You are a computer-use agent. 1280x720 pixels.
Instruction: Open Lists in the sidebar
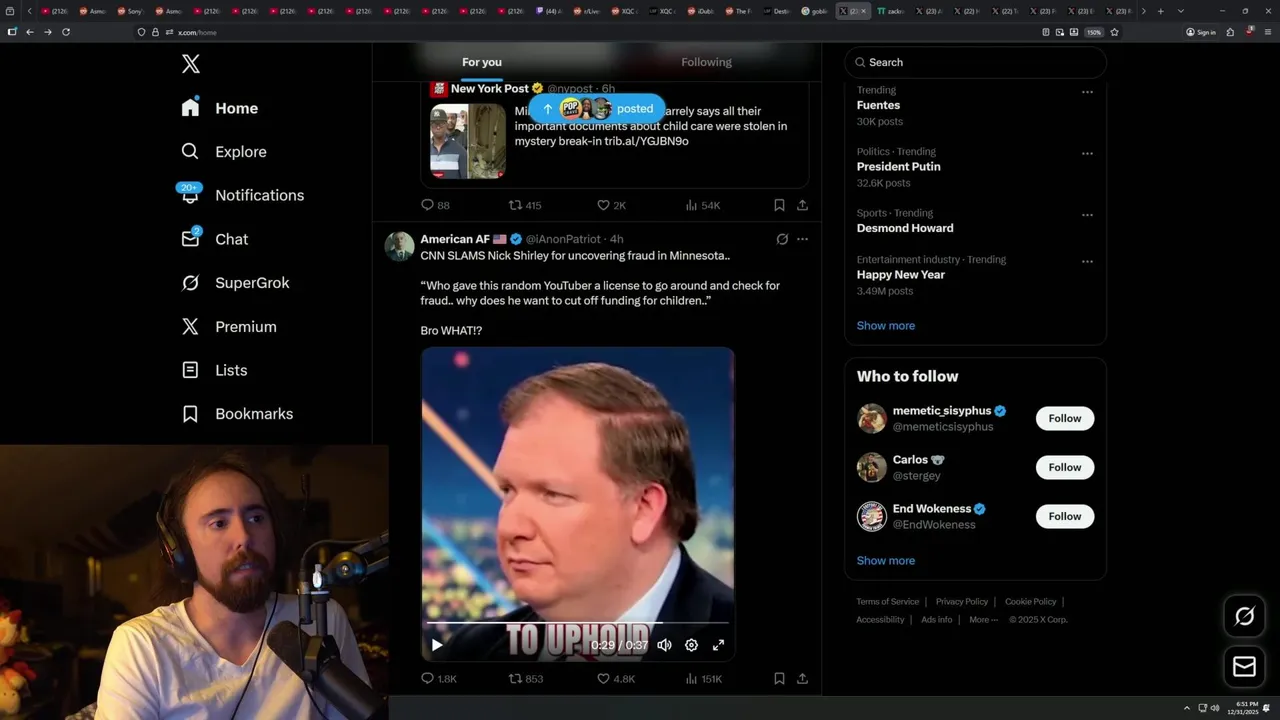click(214, 370)
